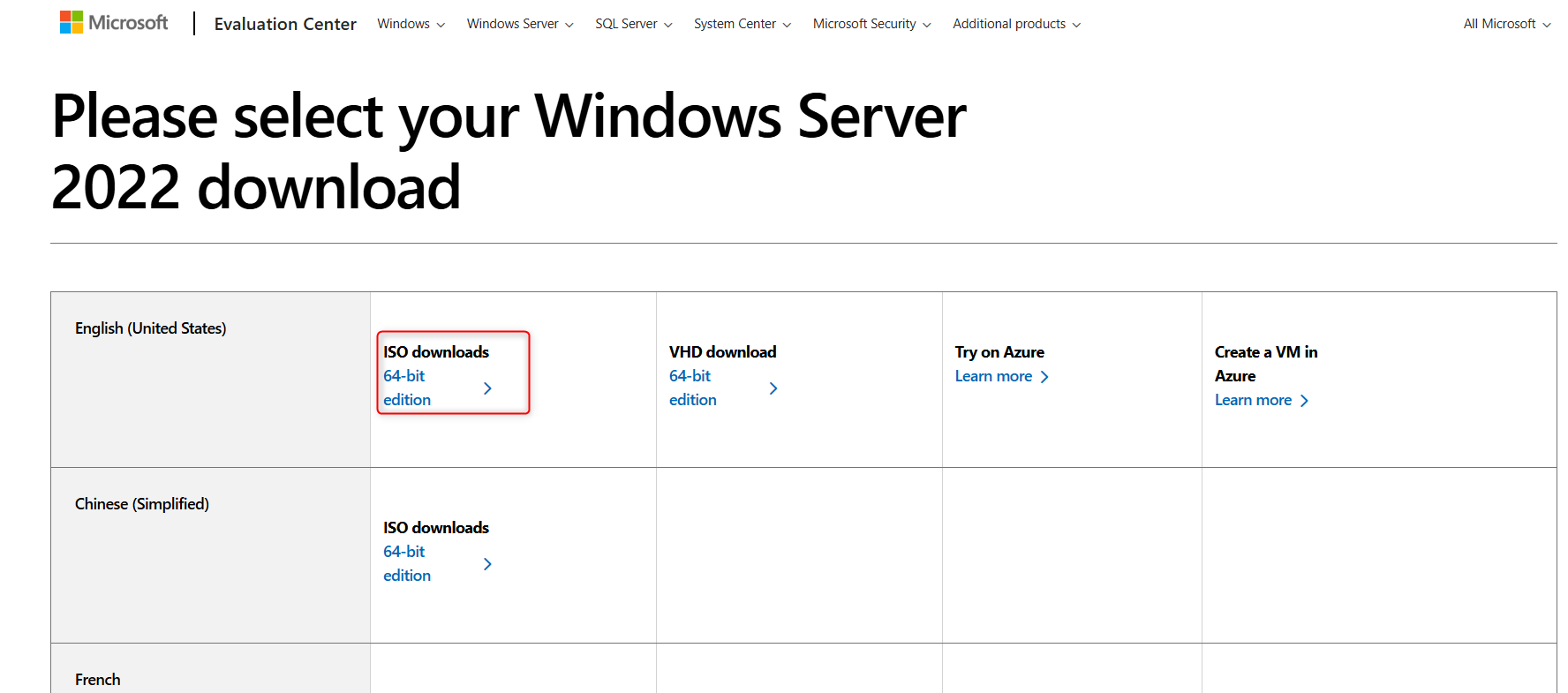
Task: Click the Microsoft logo
Action: pos(114,22)
